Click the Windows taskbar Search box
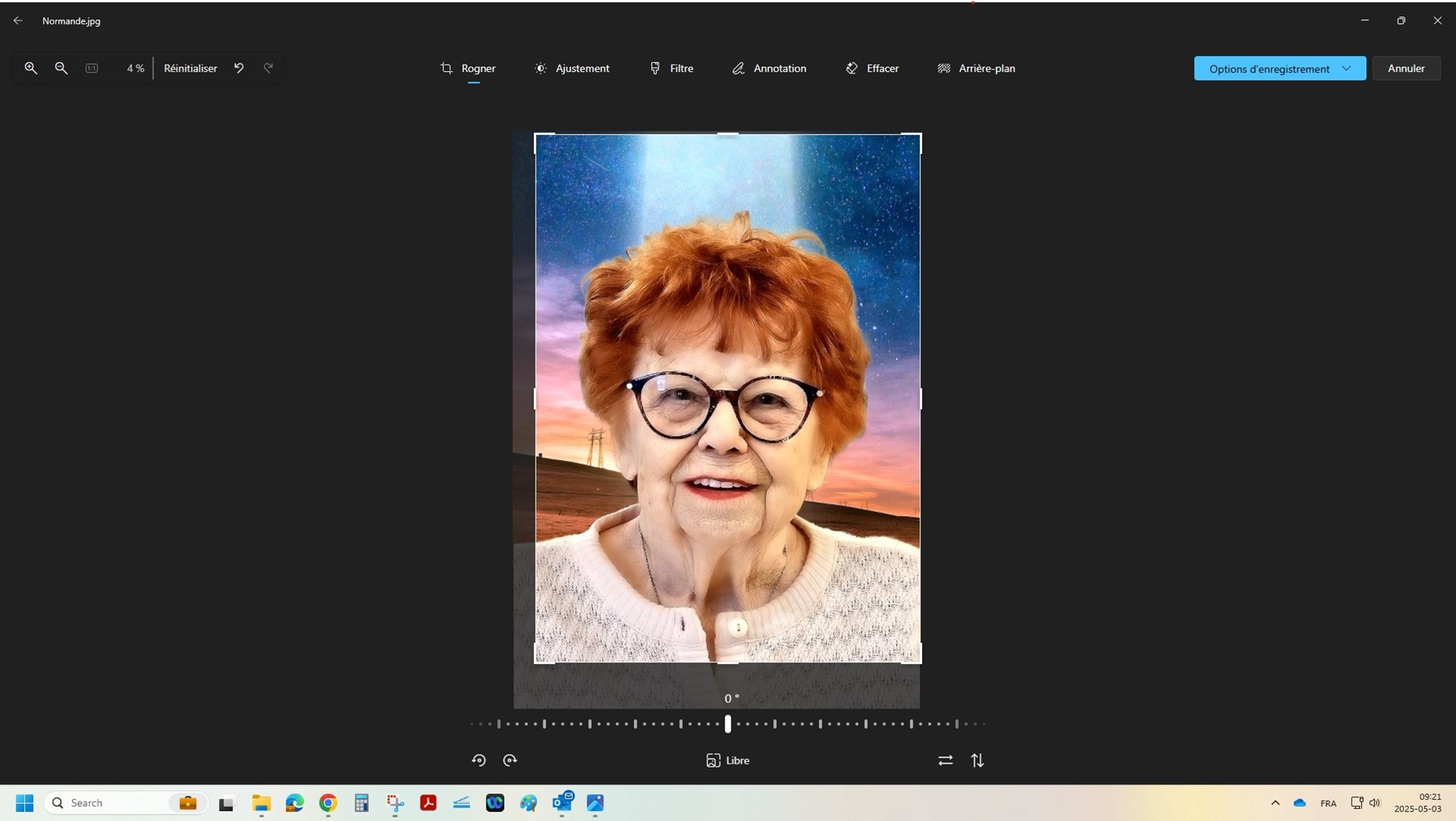The height and width of the screenshot is (821, 1456). click(x=105, y=803)
